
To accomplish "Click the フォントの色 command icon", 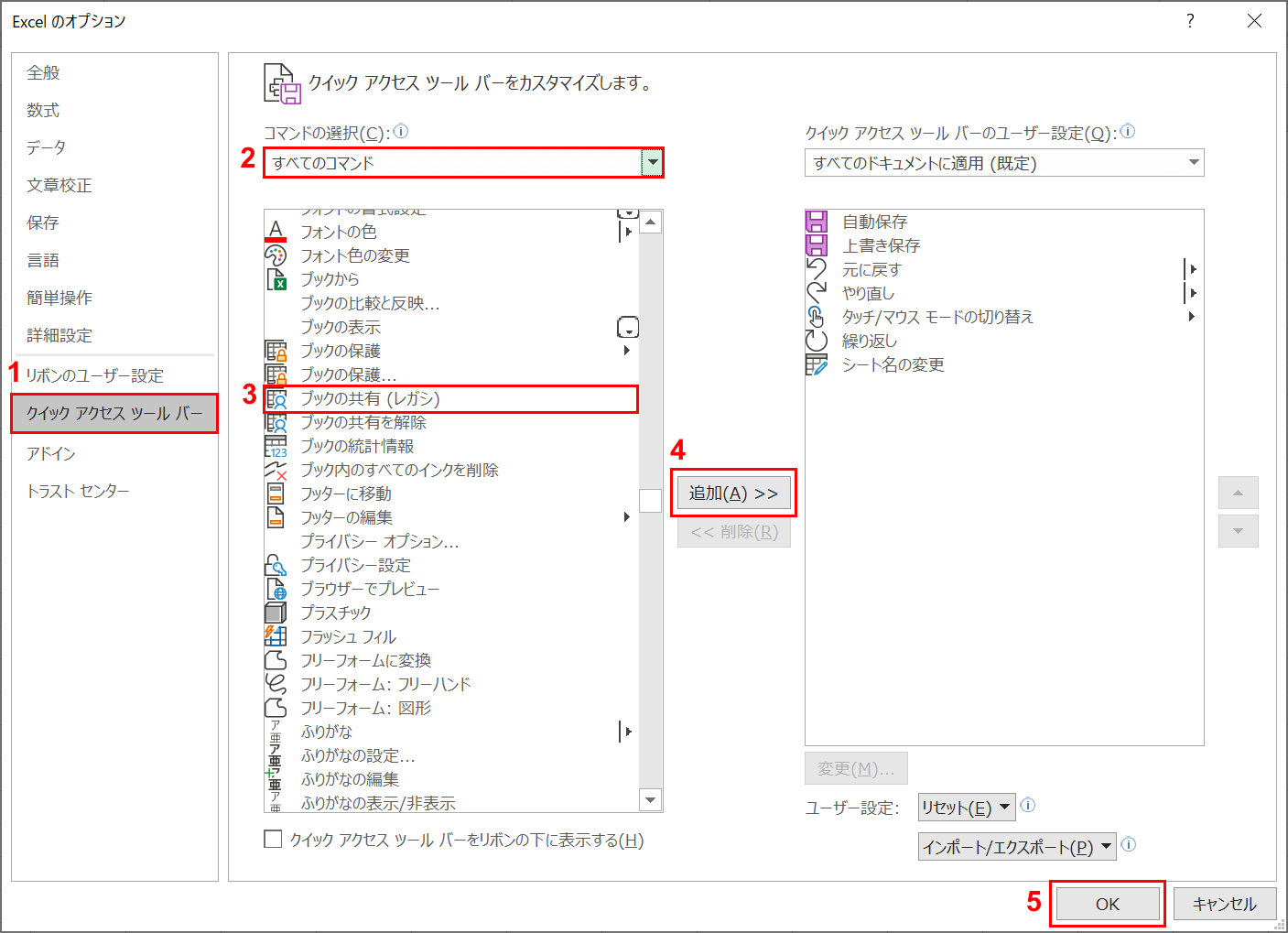I will coord(276,232).
